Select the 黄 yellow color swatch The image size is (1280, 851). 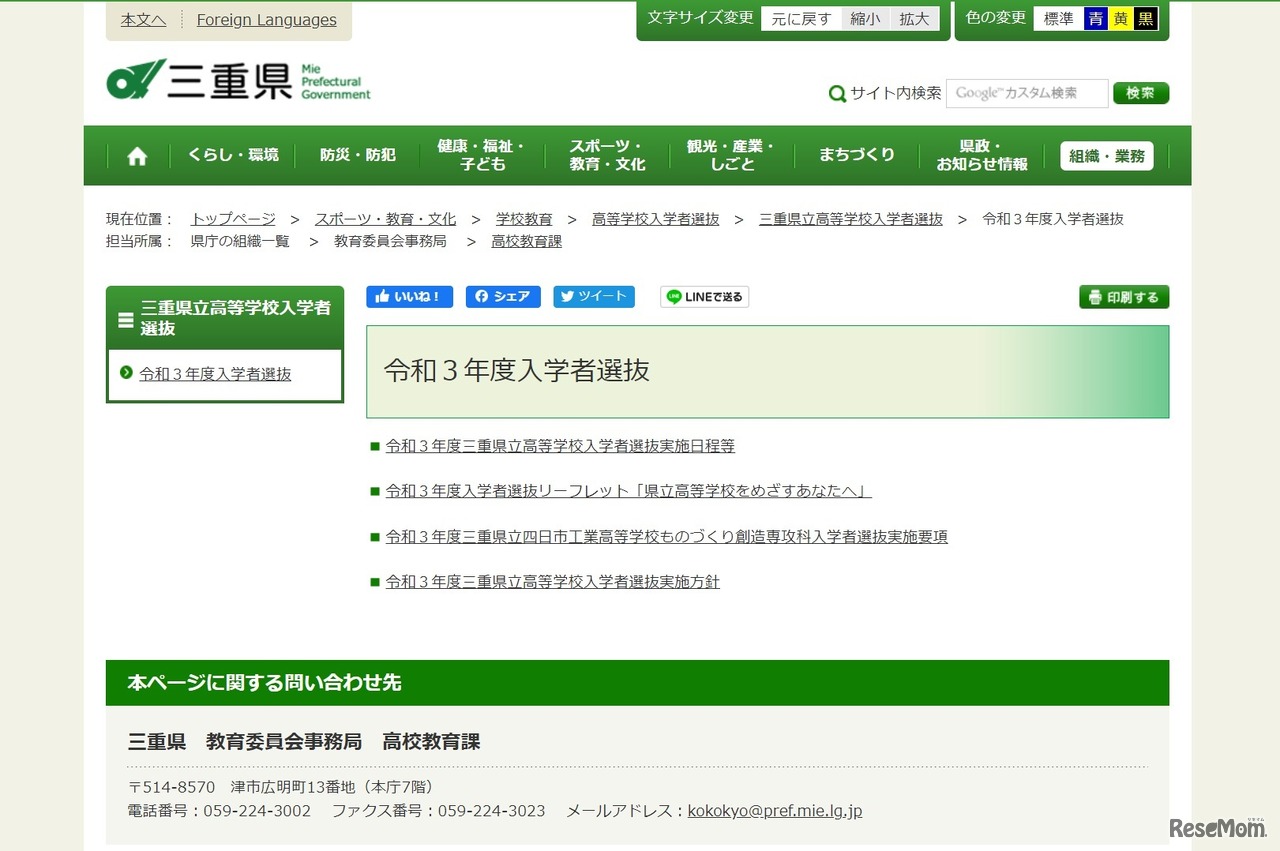click(x=1122, y=17)
